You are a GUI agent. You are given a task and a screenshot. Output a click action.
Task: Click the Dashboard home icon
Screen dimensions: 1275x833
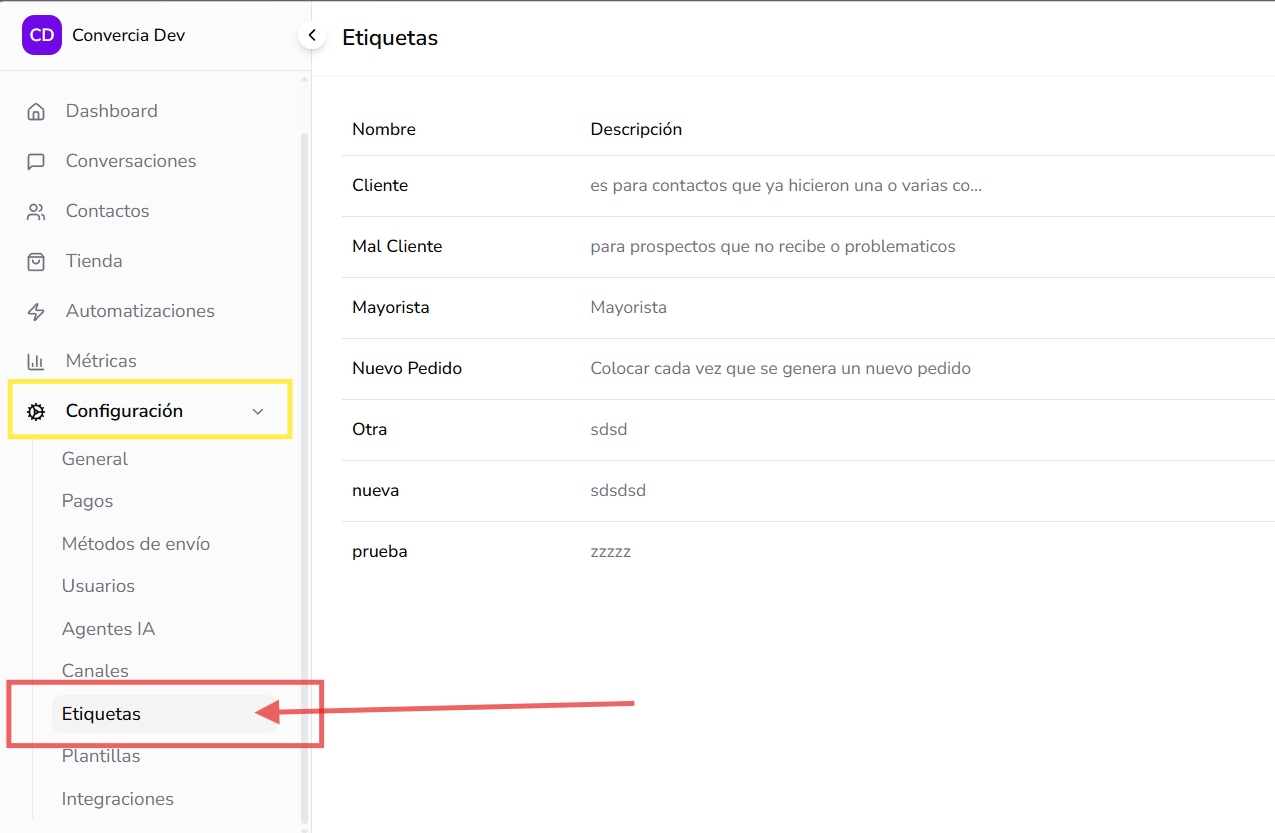click(36, 111)
